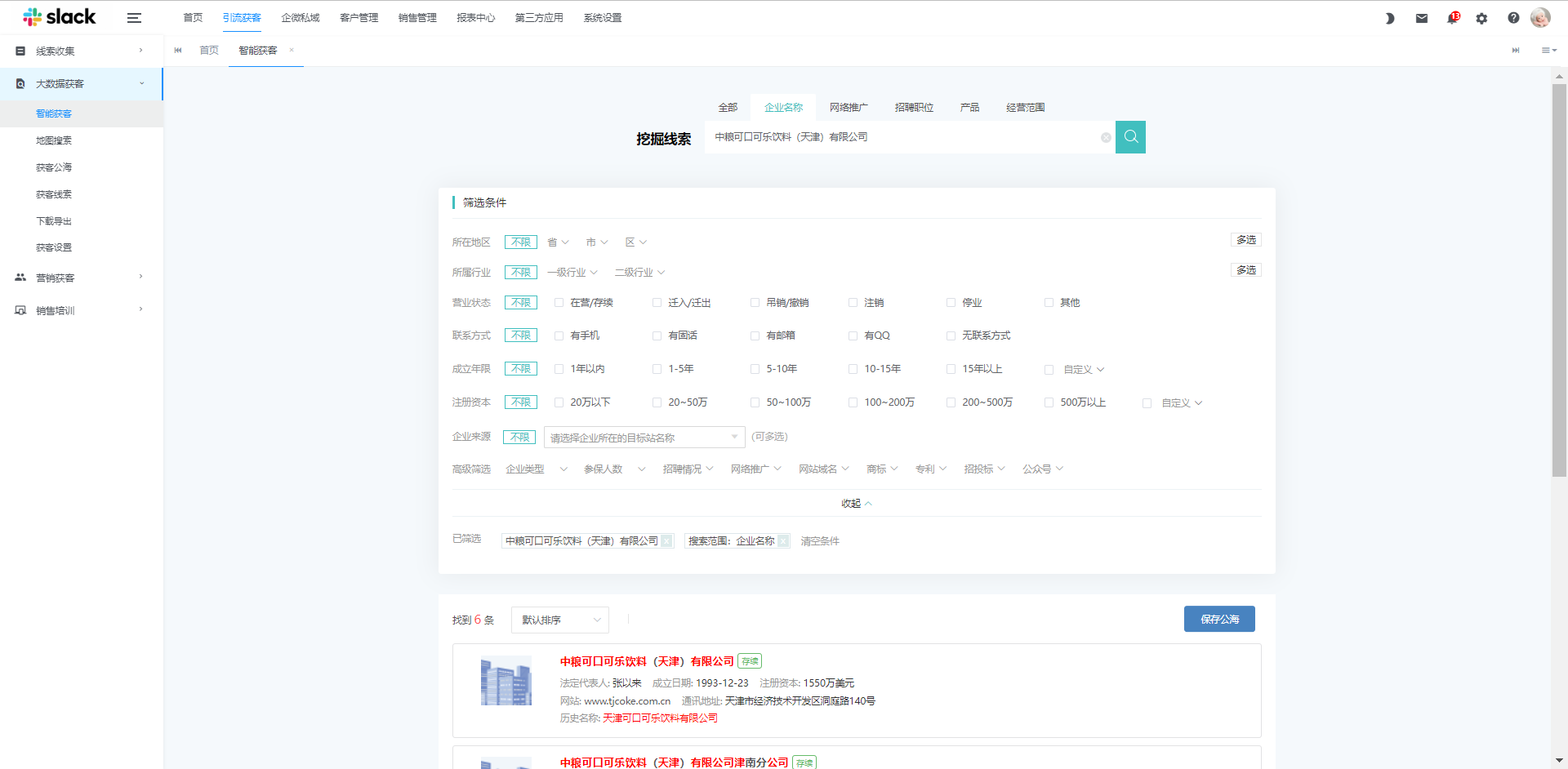The width and height of the screenshot is (1568, 769).
Task: Click the magnifier search button
Action: (x=1130, y=137)
